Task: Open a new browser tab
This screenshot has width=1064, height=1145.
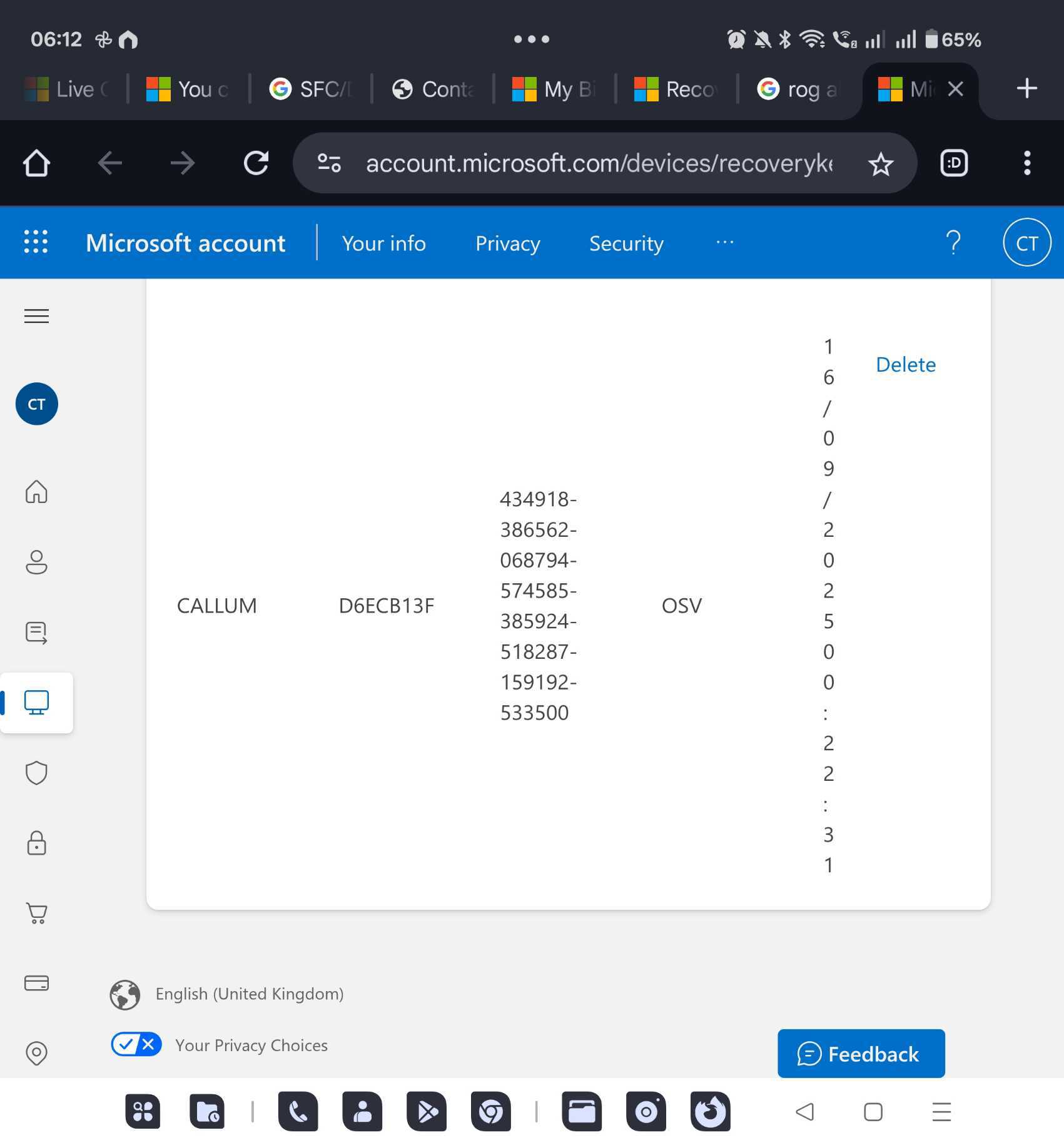Action: 1027,89
